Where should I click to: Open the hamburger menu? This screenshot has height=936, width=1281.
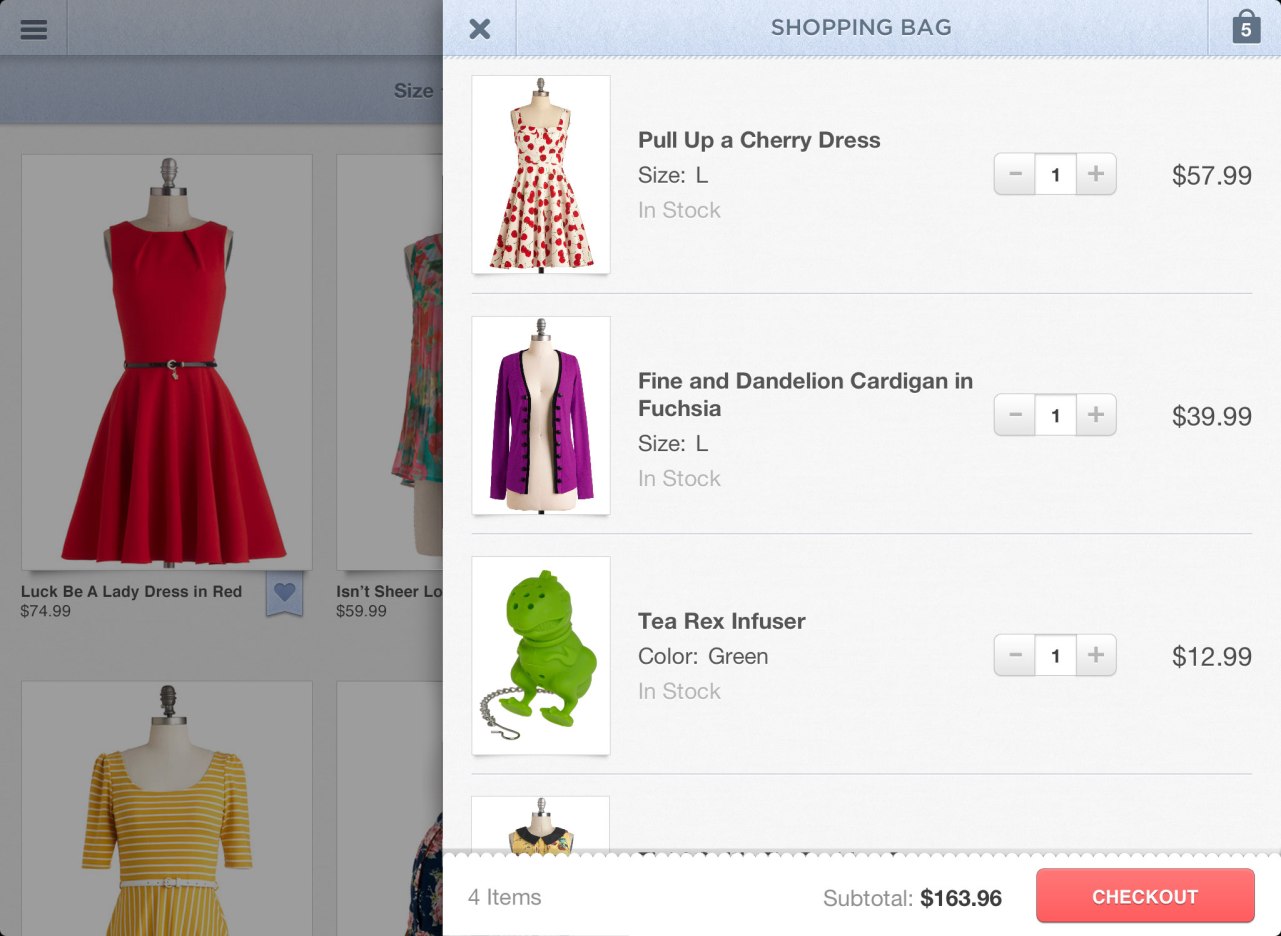(34, 28)
